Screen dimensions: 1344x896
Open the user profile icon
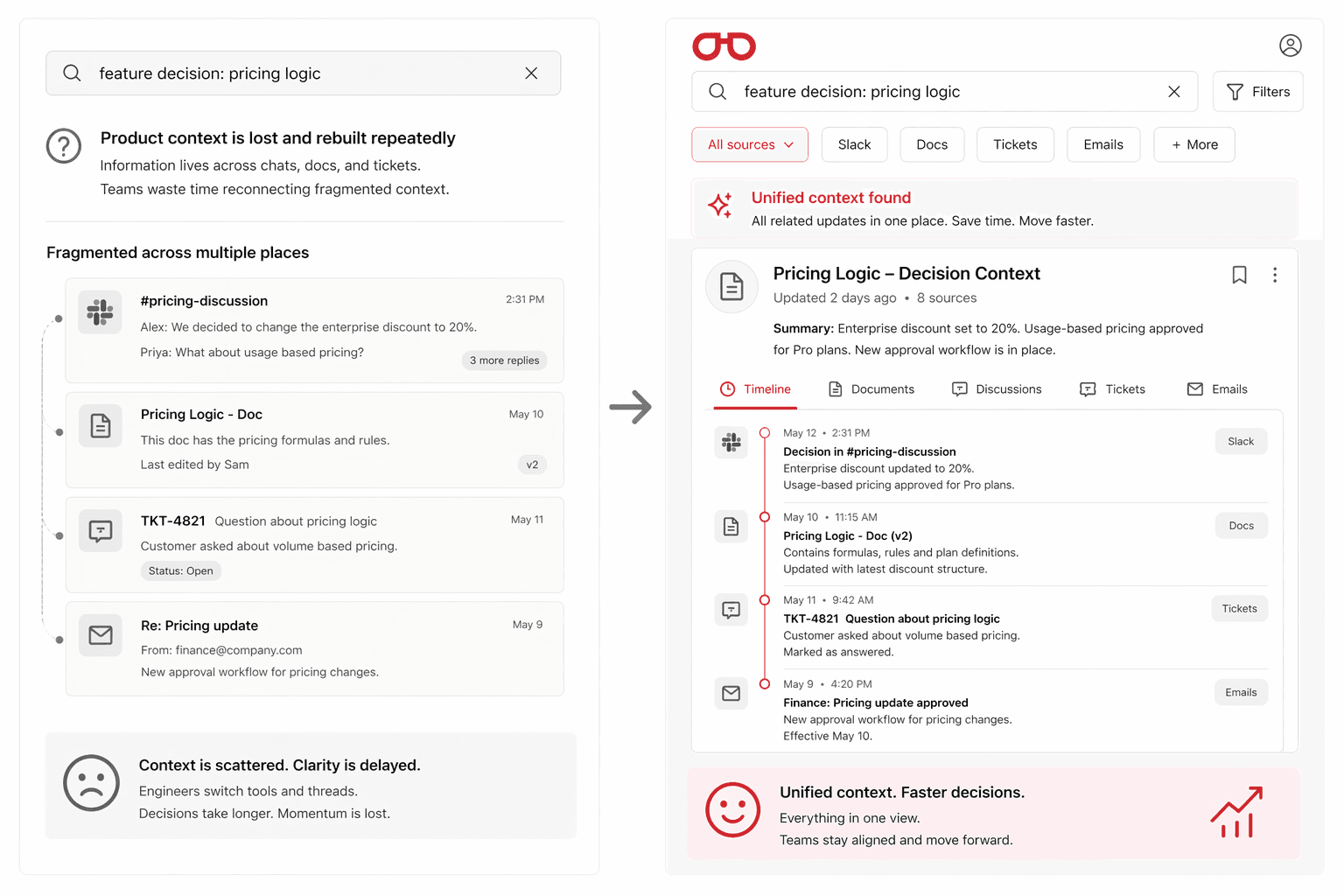(x=1290, y=45)
